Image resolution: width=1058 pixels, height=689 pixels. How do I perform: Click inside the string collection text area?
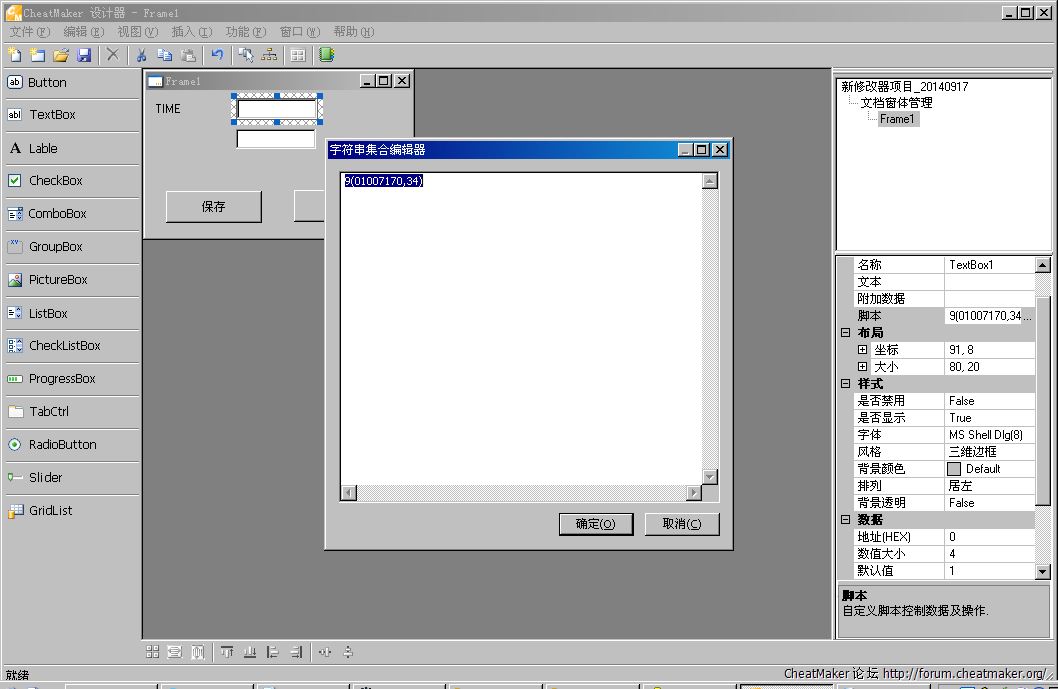pos(520,330)
